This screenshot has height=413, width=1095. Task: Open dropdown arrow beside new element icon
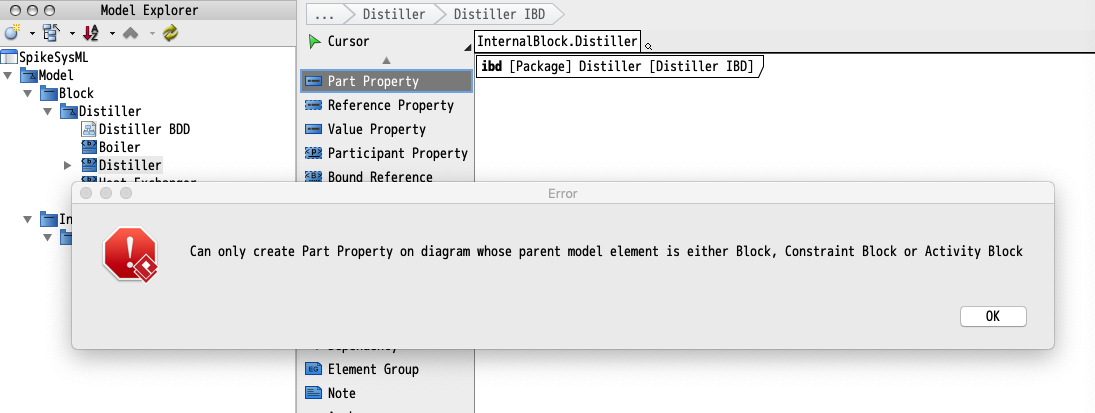(x=32, y=33)
